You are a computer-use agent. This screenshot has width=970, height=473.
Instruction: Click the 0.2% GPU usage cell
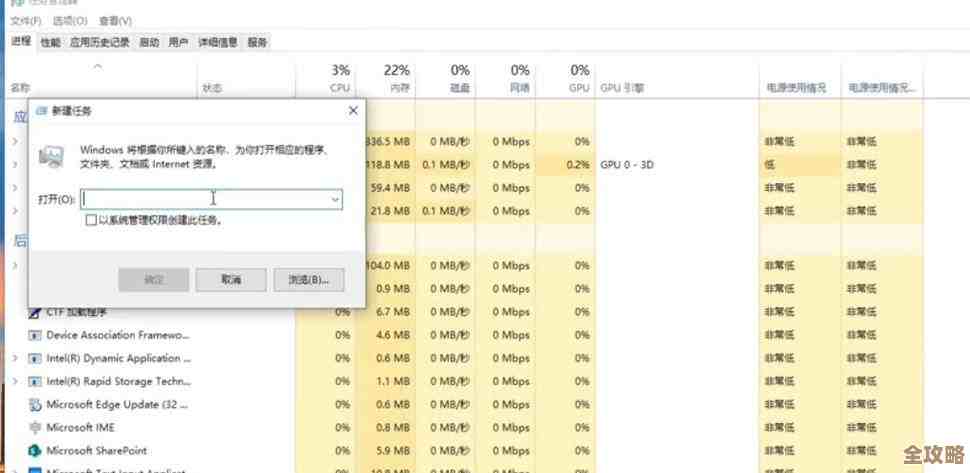(565, 165)
